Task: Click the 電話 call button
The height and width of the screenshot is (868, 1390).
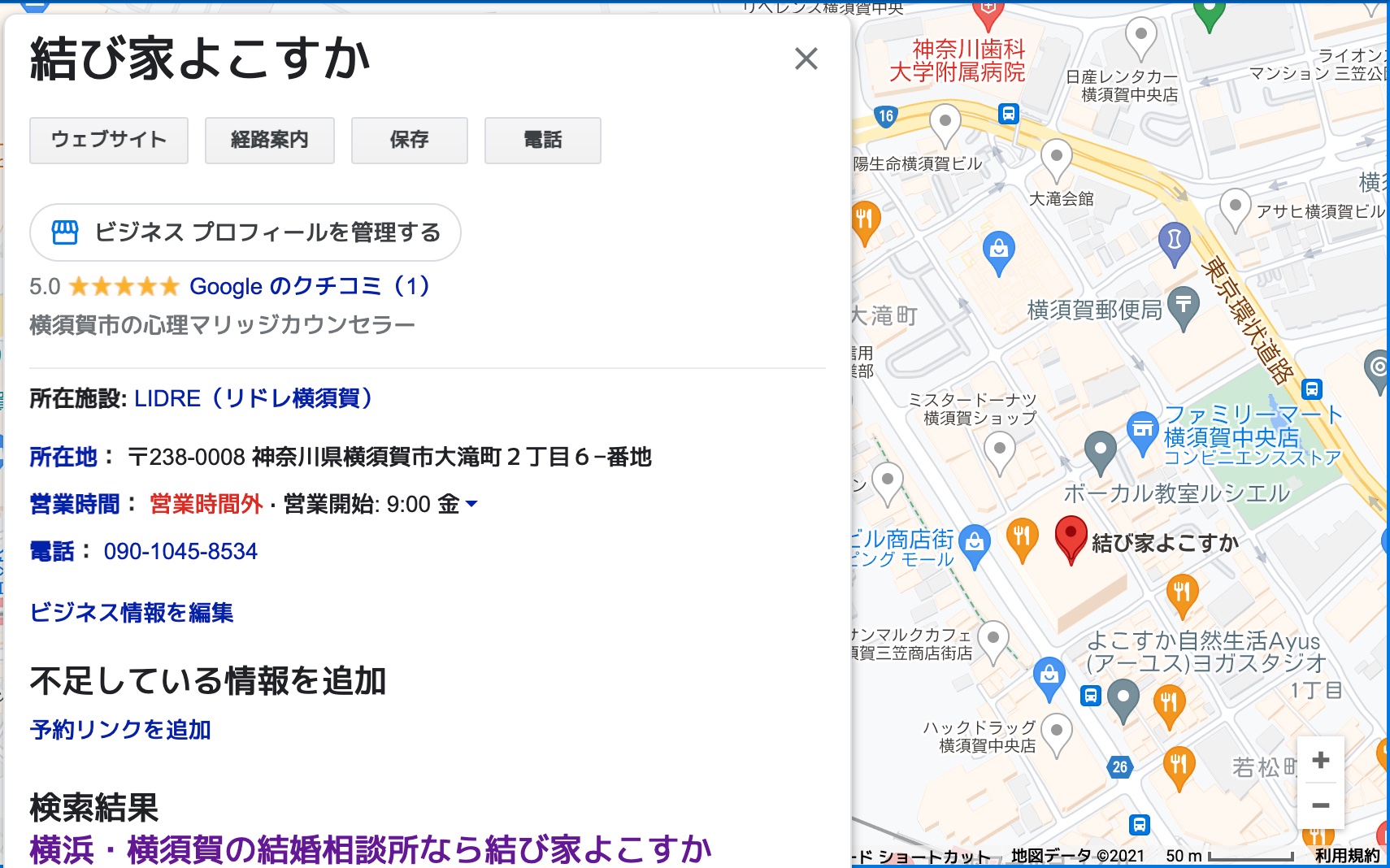Action: (x=542, y=140)
